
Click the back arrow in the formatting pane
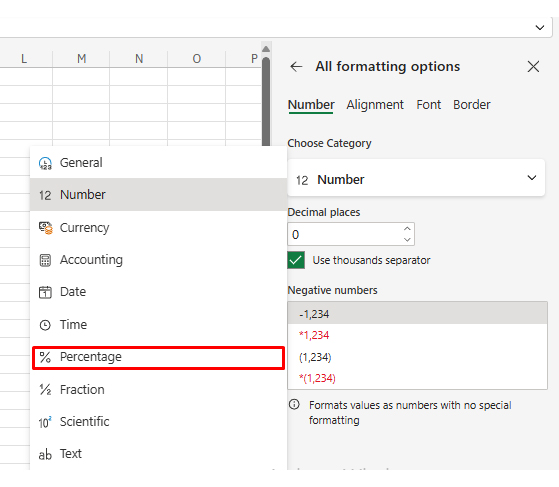click(x=296, y=67)
